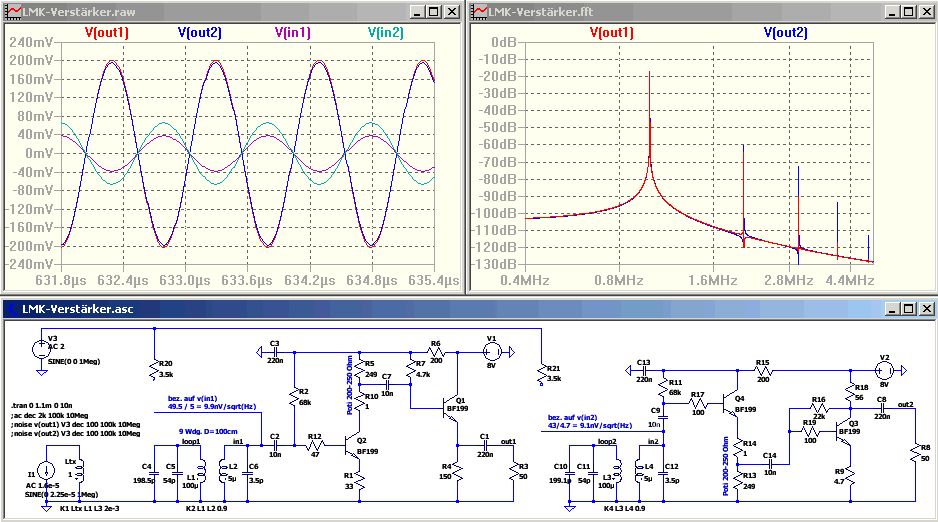Select resistor R3 50 ohm load
This screenshot has height=522, width=938.
[513, 471]
